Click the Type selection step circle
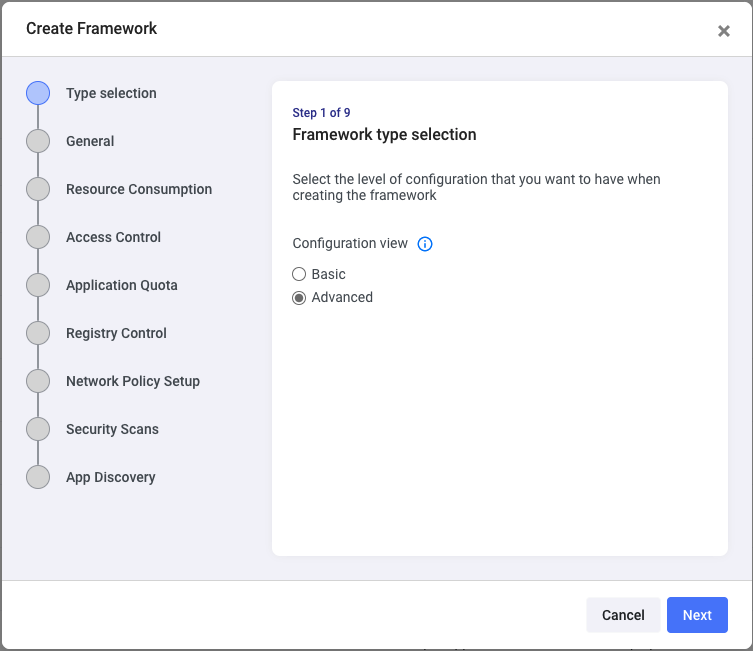The image size is (753, 651). tap(38, 93)
